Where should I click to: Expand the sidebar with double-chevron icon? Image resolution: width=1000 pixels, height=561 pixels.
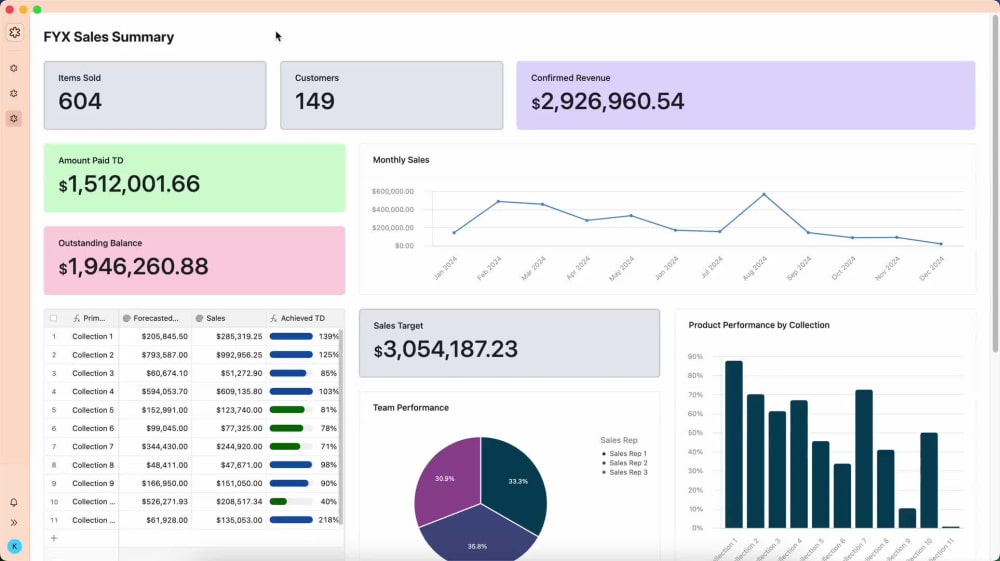click(x=14, y=523)
